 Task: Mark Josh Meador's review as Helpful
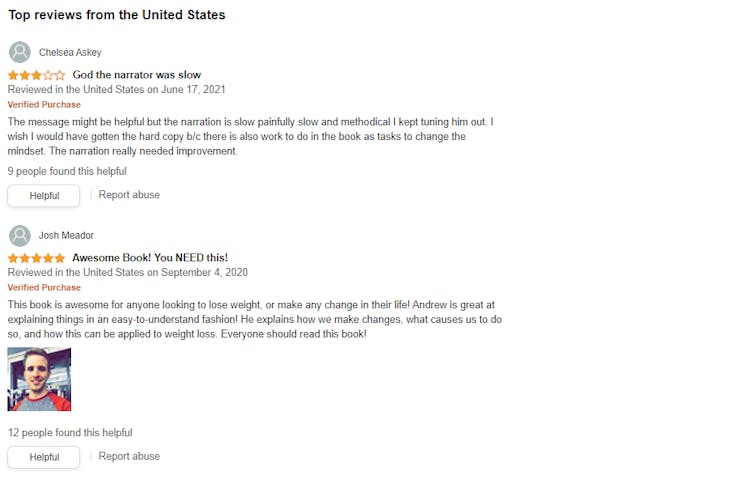pos(44,457)
